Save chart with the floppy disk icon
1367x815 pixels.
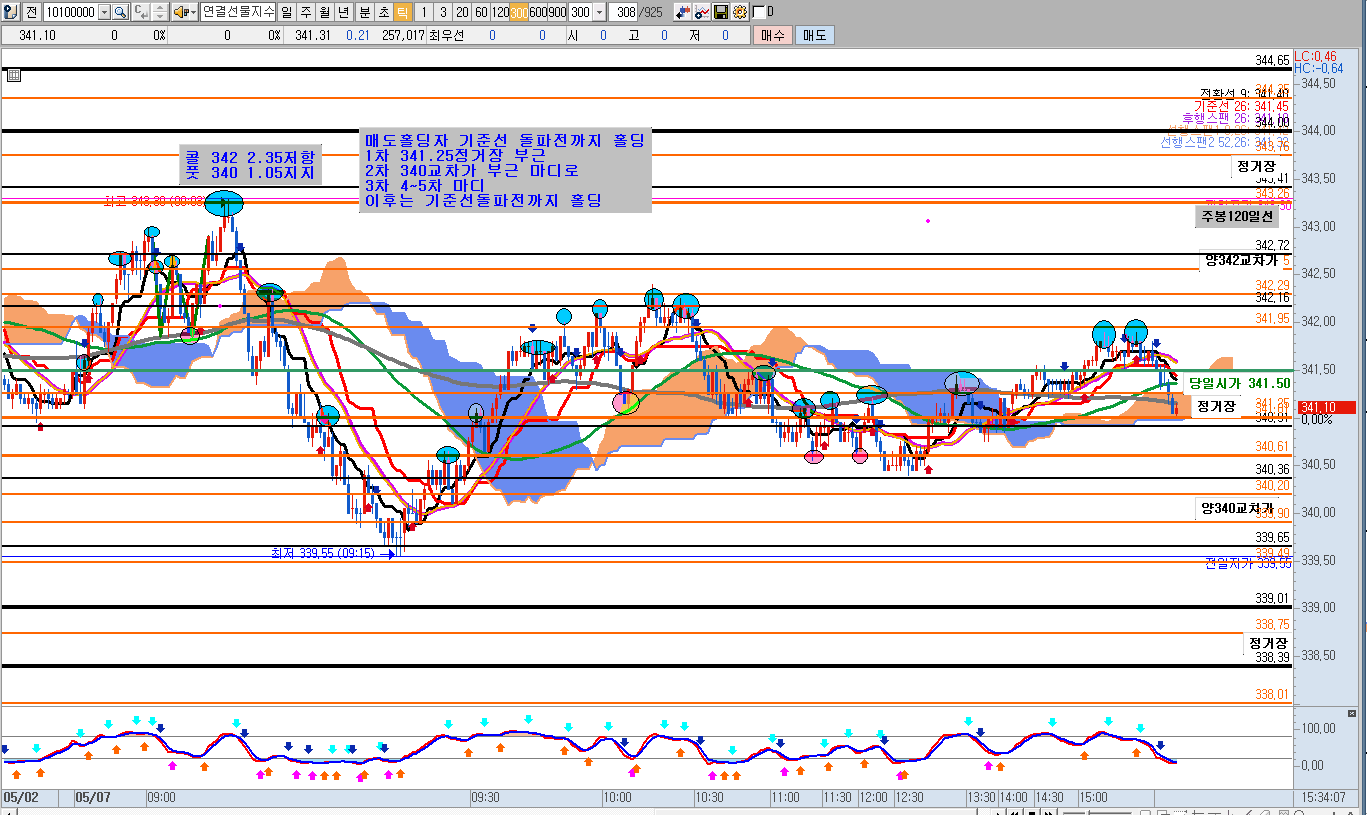coord(720,12)
